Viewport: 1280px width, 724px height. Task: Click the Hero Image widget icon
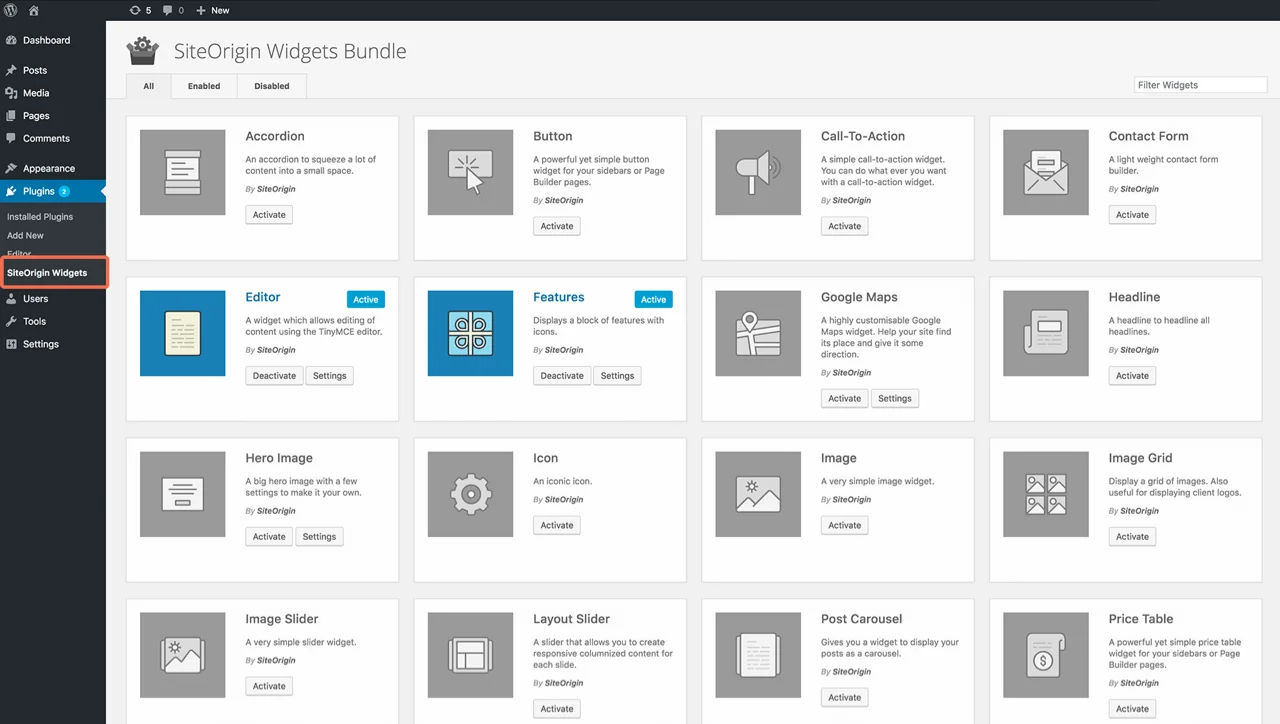(x=183, y=494)
